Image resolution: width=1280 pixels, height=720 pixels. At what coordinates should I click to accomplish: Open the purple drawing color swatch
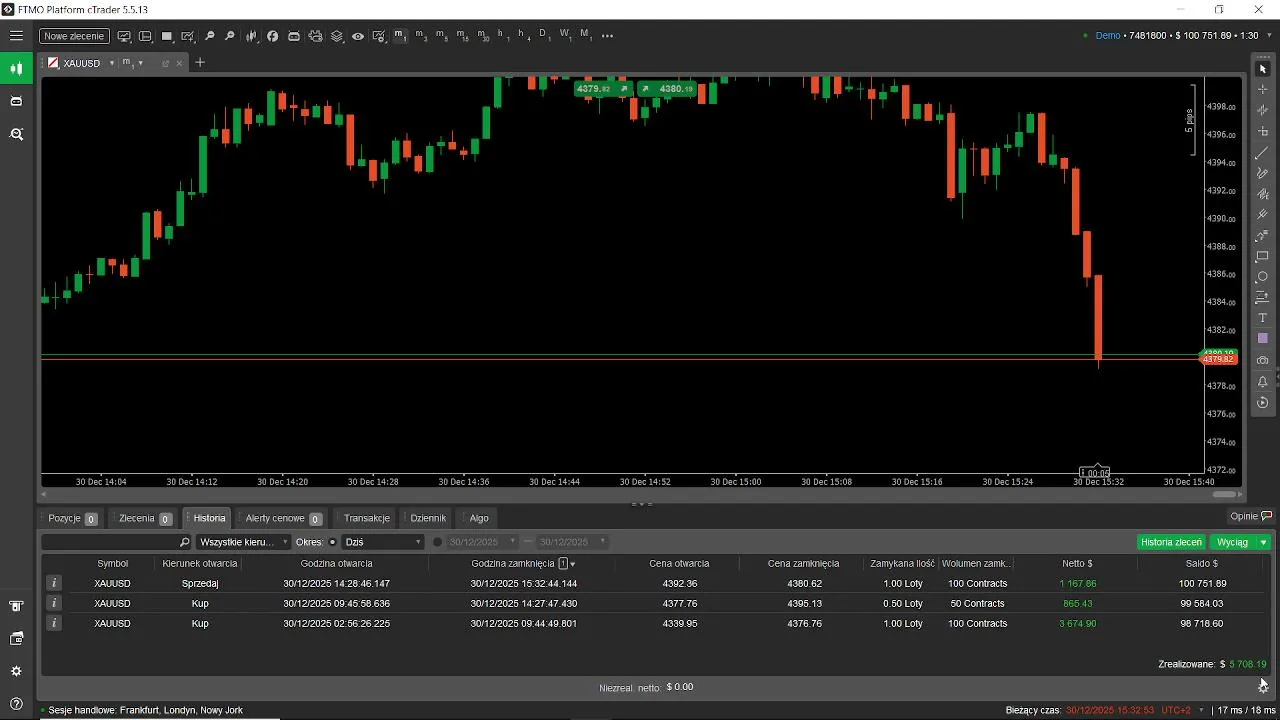(1262, 338)
